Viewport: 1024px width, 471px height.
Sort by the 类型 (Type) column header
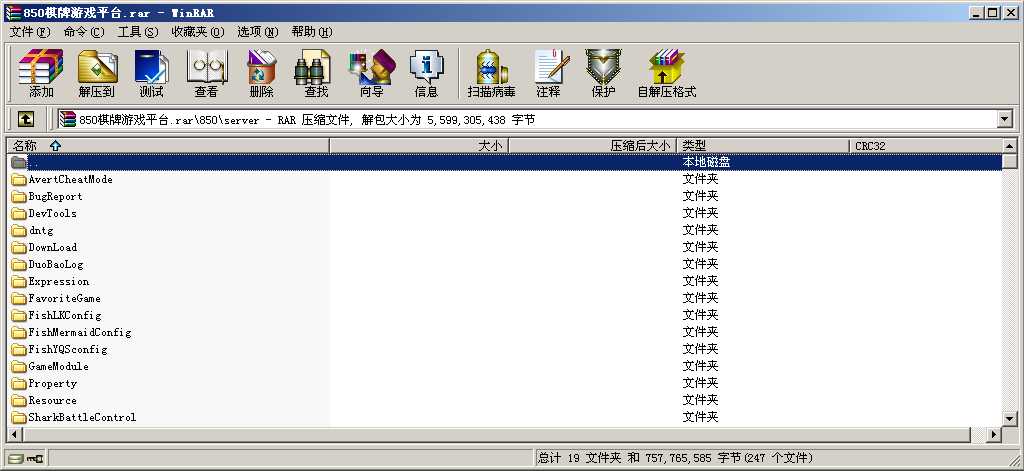click(x=763, y=146)
